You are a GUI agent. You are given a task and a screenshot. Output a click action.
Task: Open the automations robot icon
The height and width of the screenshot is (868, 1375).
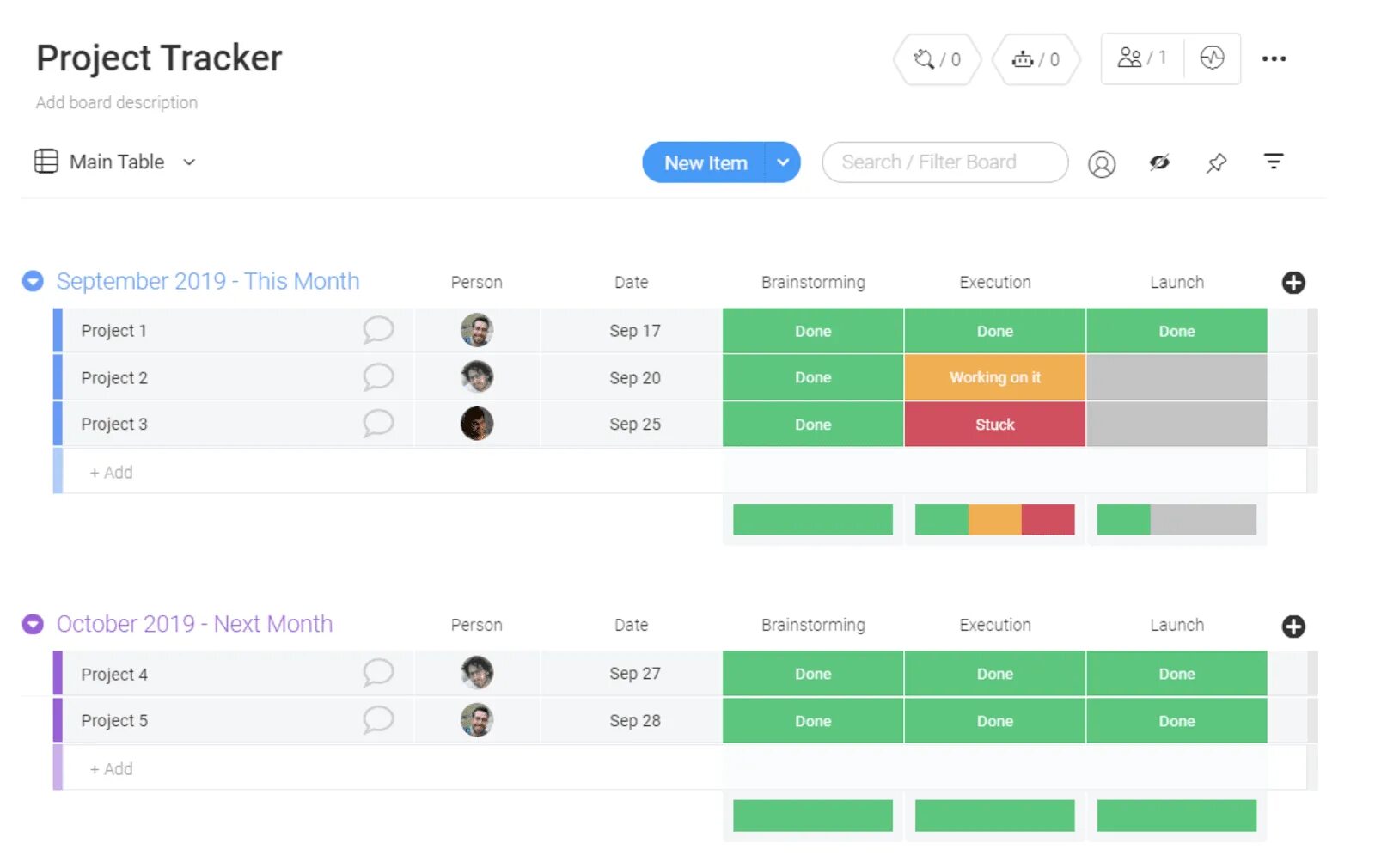click(x=1035, y=58)
